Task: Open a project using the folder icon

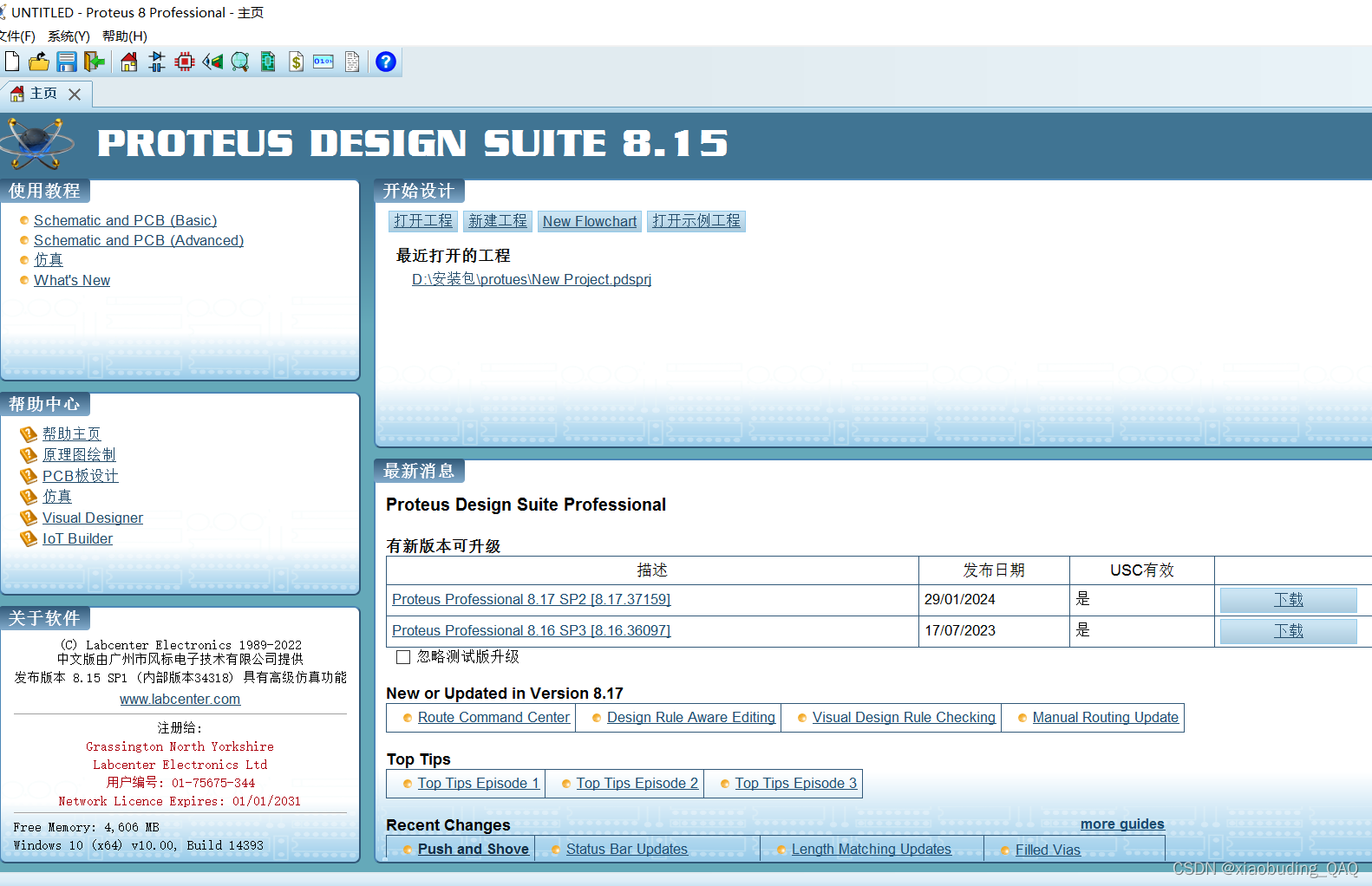Action: (39, 62)
